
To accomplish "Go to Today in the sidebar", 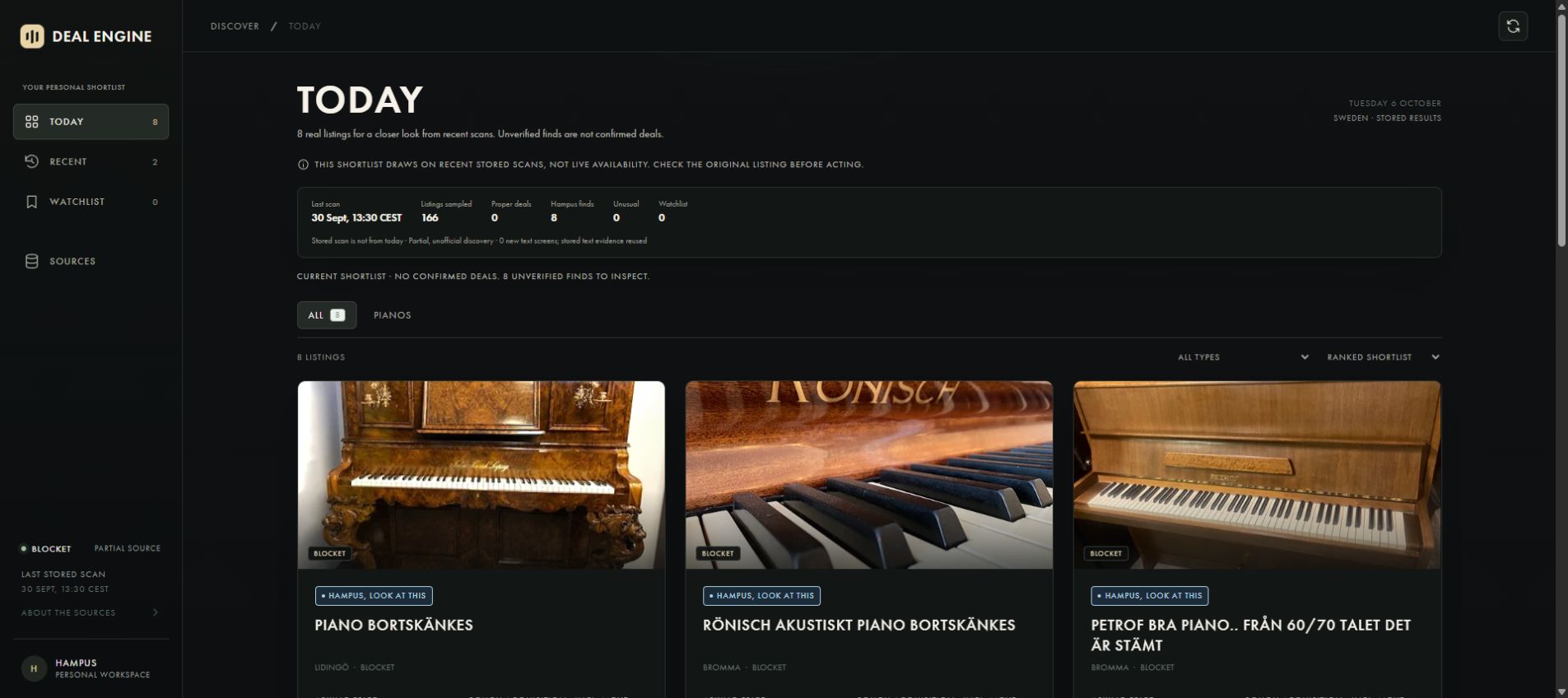I will [91, 122].
